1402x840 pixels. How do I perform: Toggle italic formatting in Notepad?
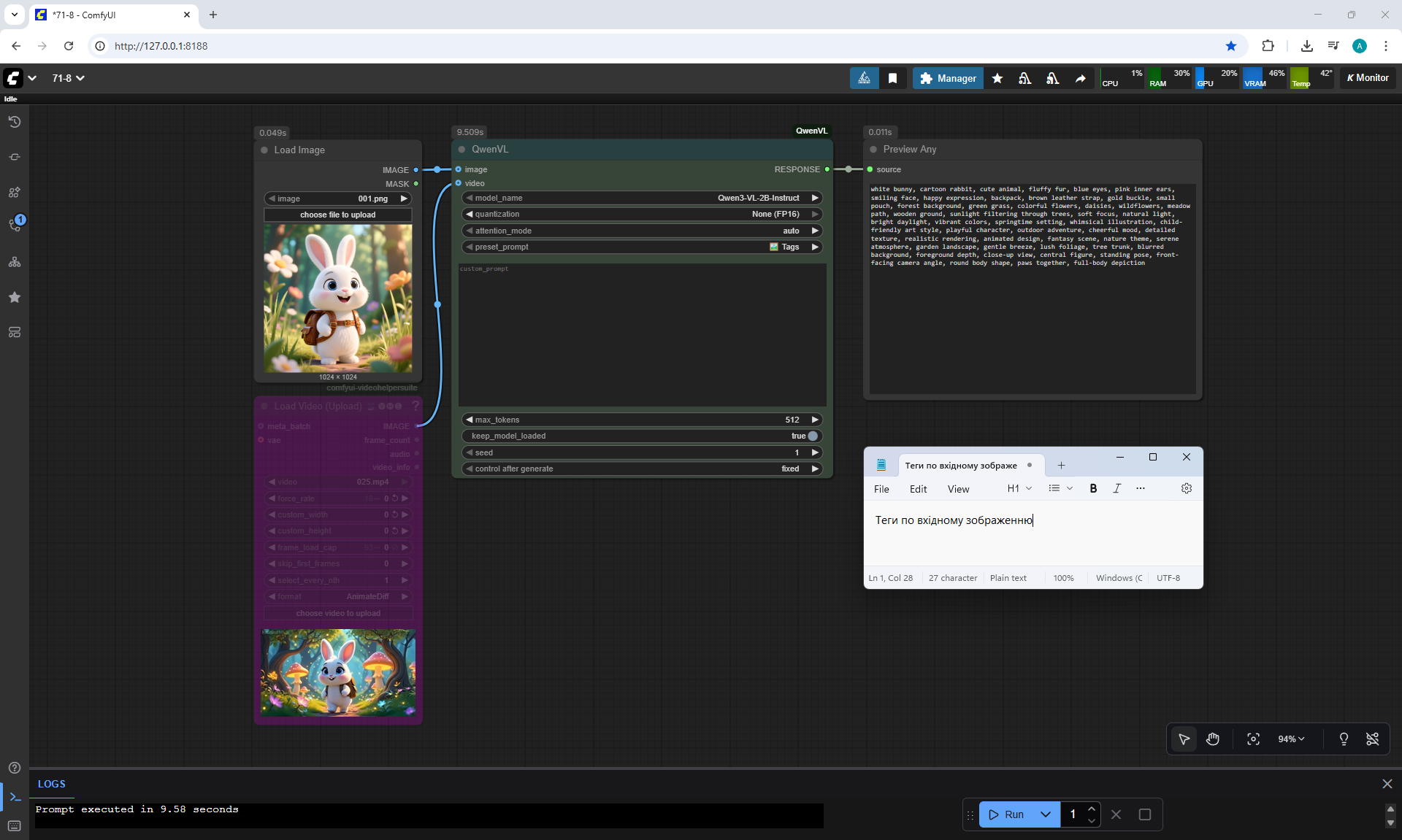coord(1116,488)
